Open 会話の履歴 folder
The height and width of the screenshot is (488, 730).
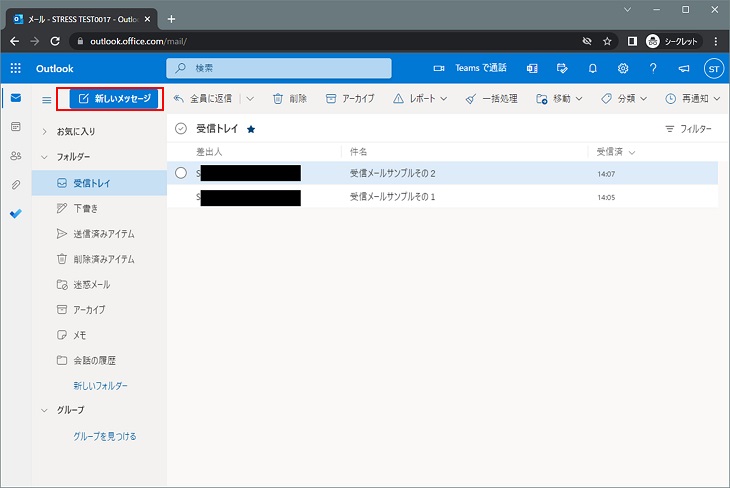pyautogui.click(x=99, y=360)
